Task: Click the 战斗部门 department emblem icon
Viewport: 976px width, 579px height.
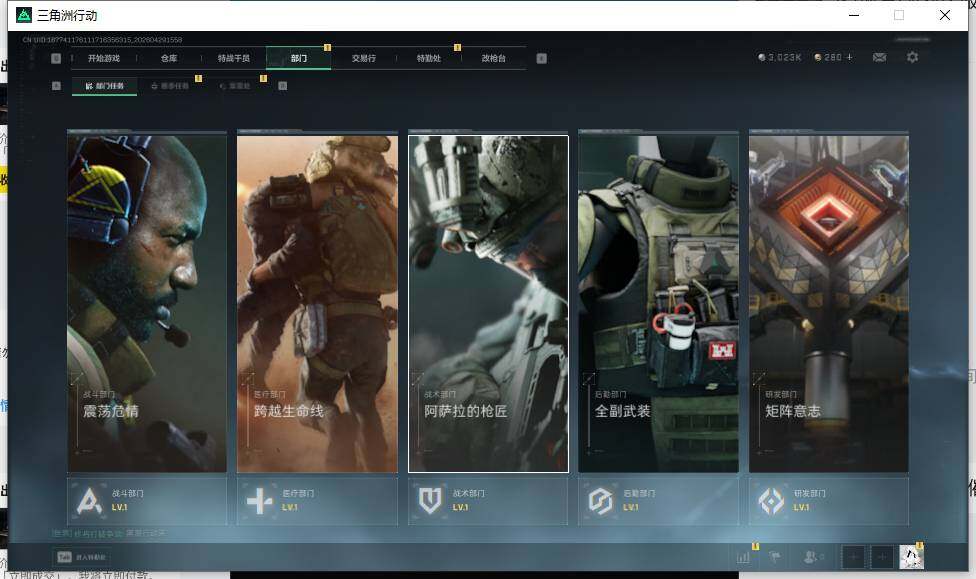Action: pos(89,501)
